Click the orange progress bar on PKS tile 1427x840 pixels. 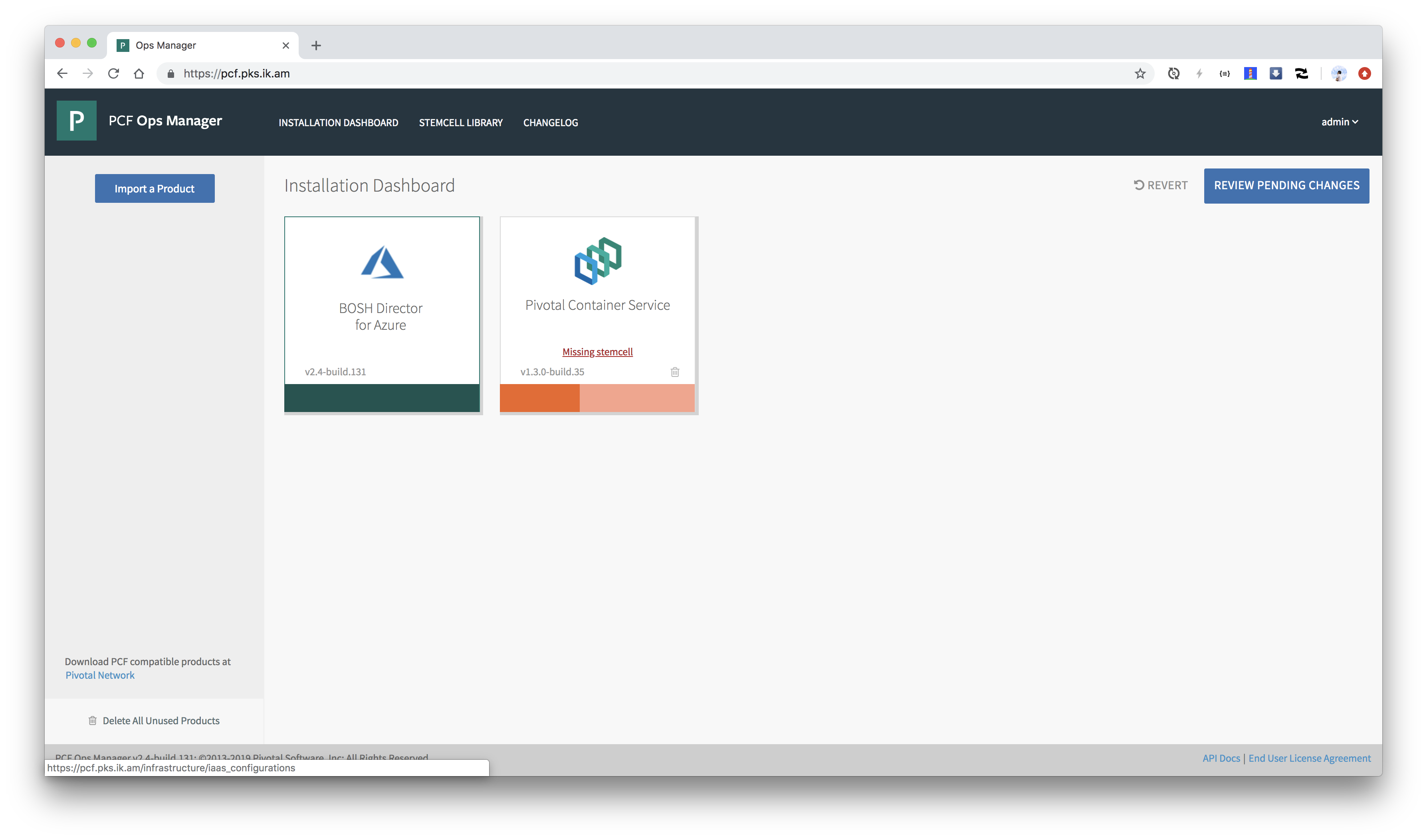(540, 398)
